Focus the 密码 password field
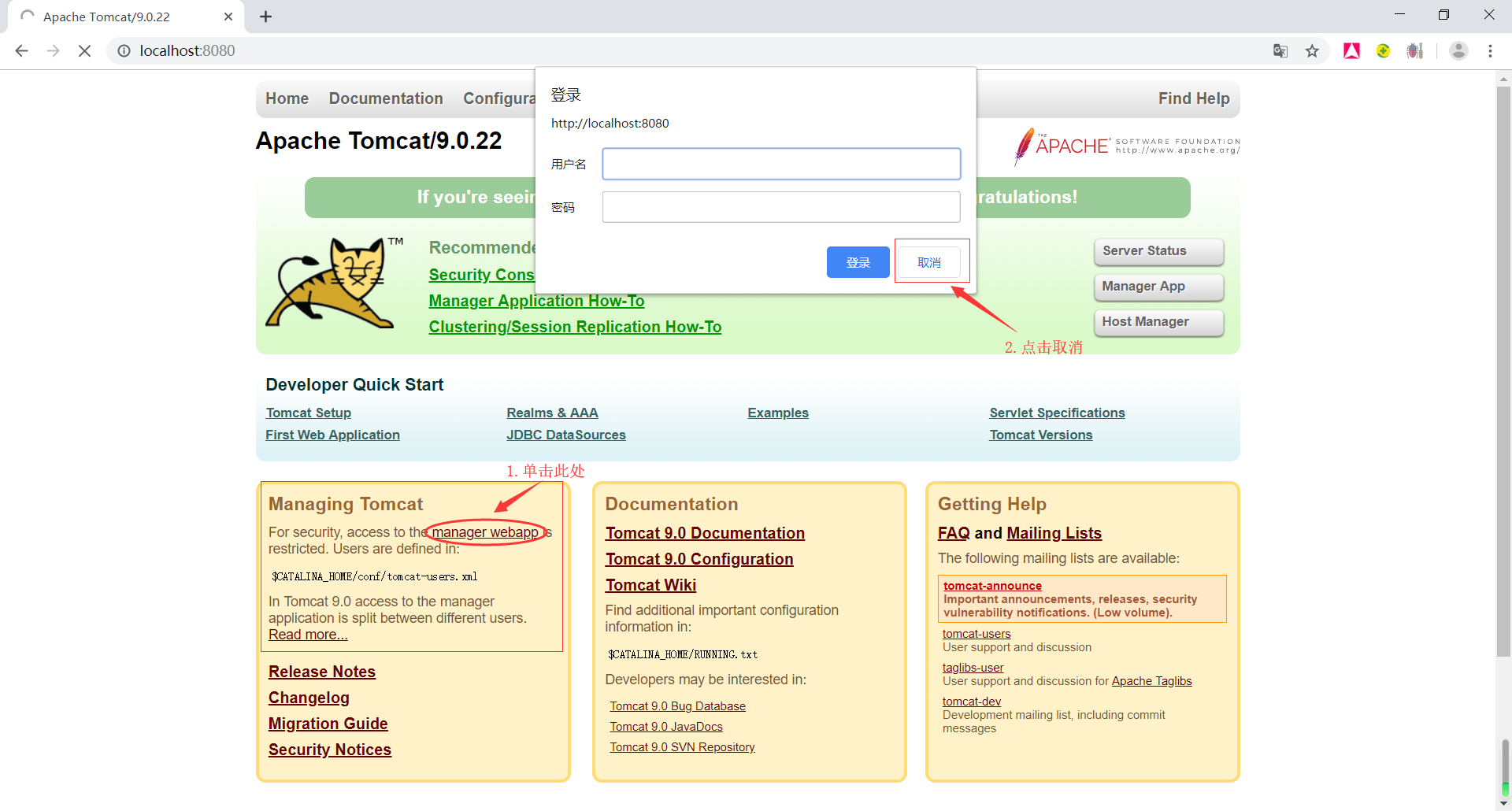The image size is (1512, 811). point(781,207)
